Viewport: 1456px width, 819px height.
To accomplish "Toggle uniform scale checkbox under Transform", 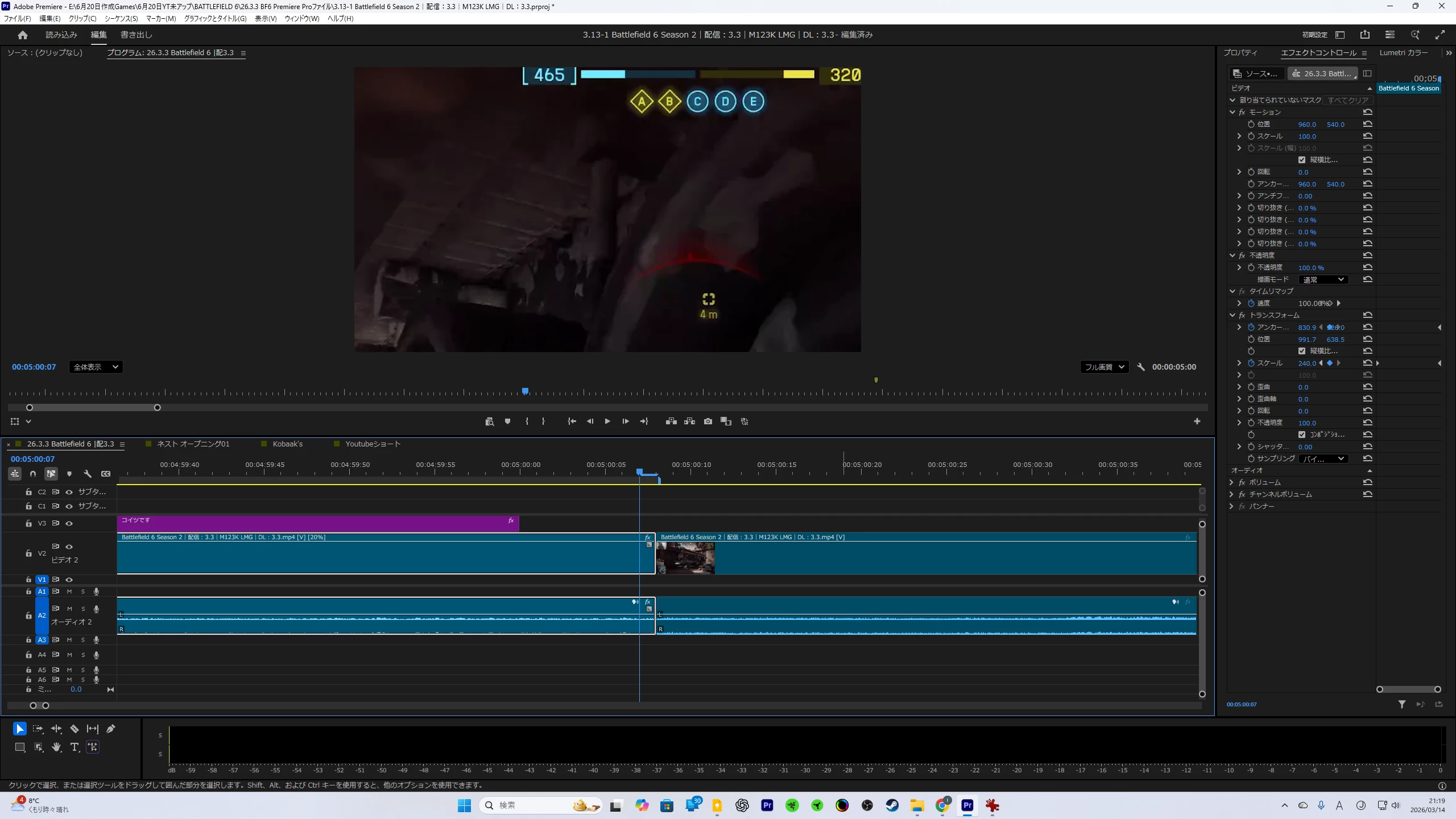I will point(1302,351).
